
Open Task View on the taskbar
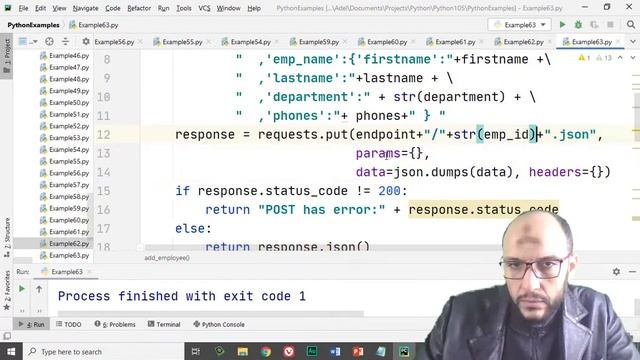(196, 351)
